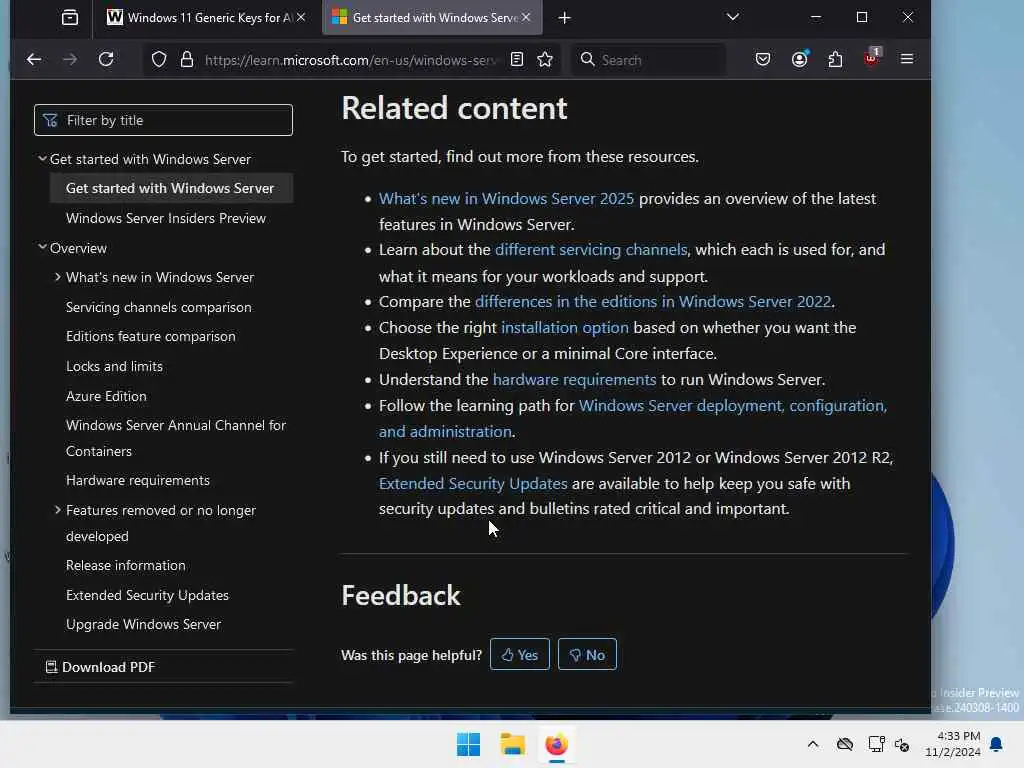Collapse the Overview tree section

42,248
